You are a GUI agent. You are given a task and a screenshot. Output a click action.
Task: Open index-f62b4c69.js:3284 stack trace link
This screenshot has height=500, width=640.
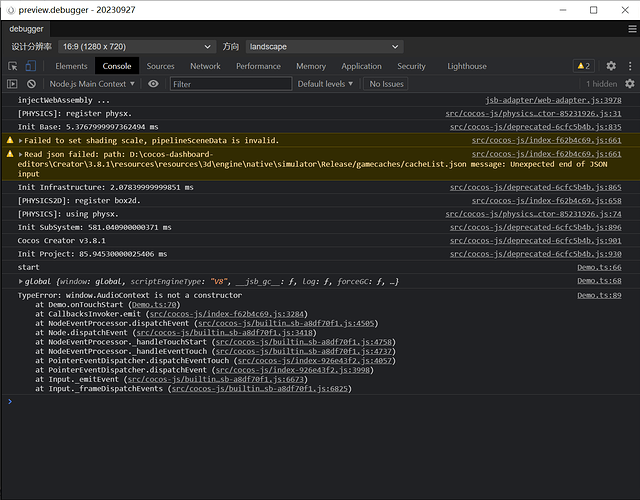point(227,314)
